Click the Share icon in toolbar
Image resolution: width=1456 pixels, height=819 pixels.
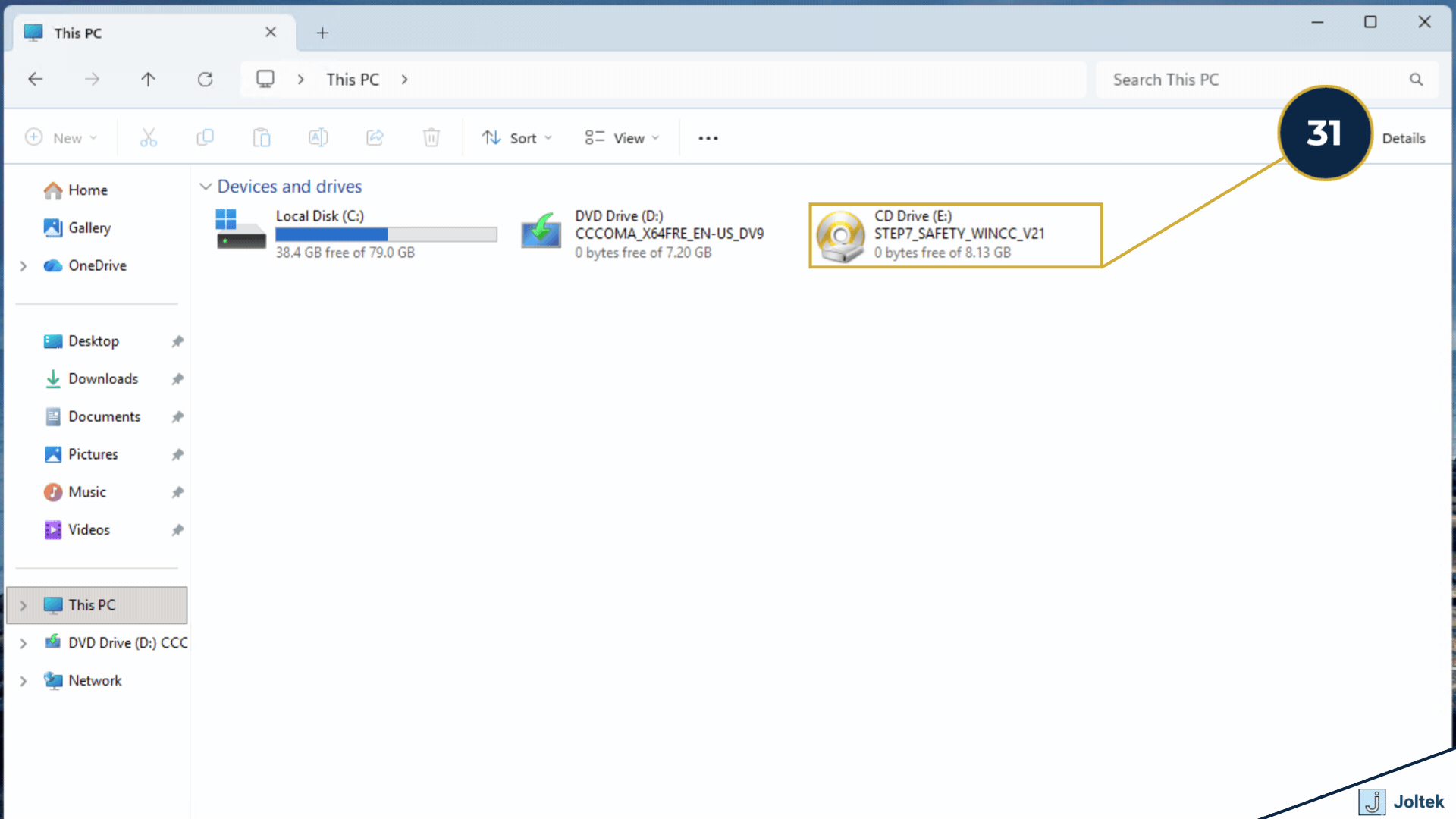point(375,138)
